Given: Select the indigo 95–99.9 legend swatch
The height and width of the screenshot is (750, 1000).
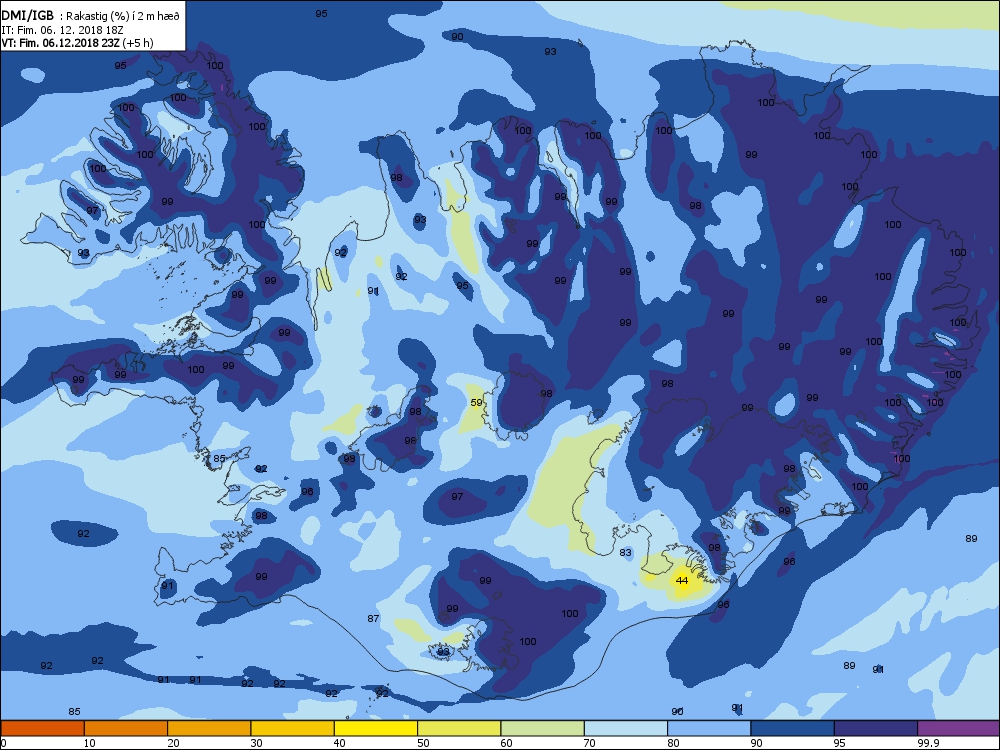Looking at the screenshot, I should [876, 728].
